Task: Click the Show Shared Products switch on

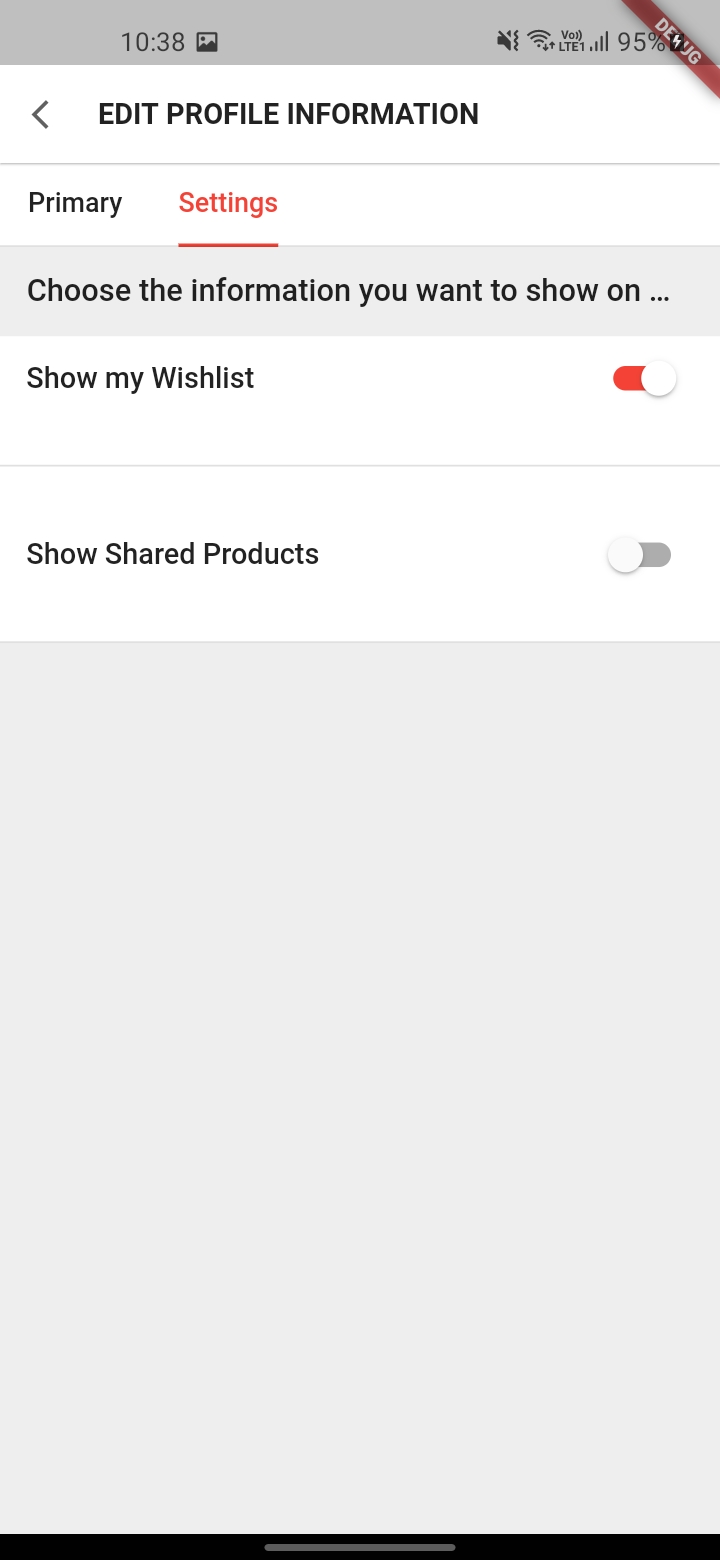Action: (640, 554)
